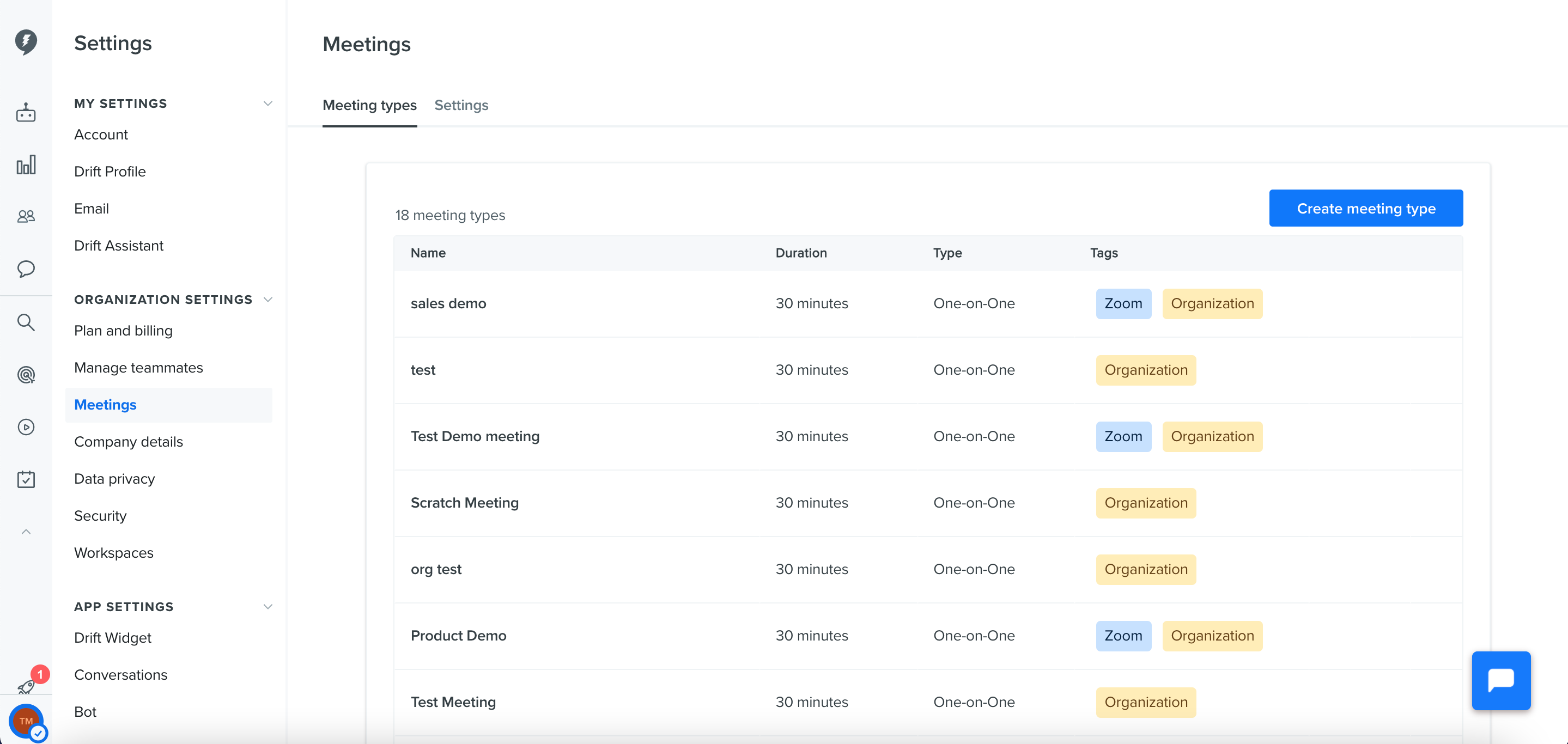Click Create meeting type button
The image size is (1568, 744).
point(1366,209)
